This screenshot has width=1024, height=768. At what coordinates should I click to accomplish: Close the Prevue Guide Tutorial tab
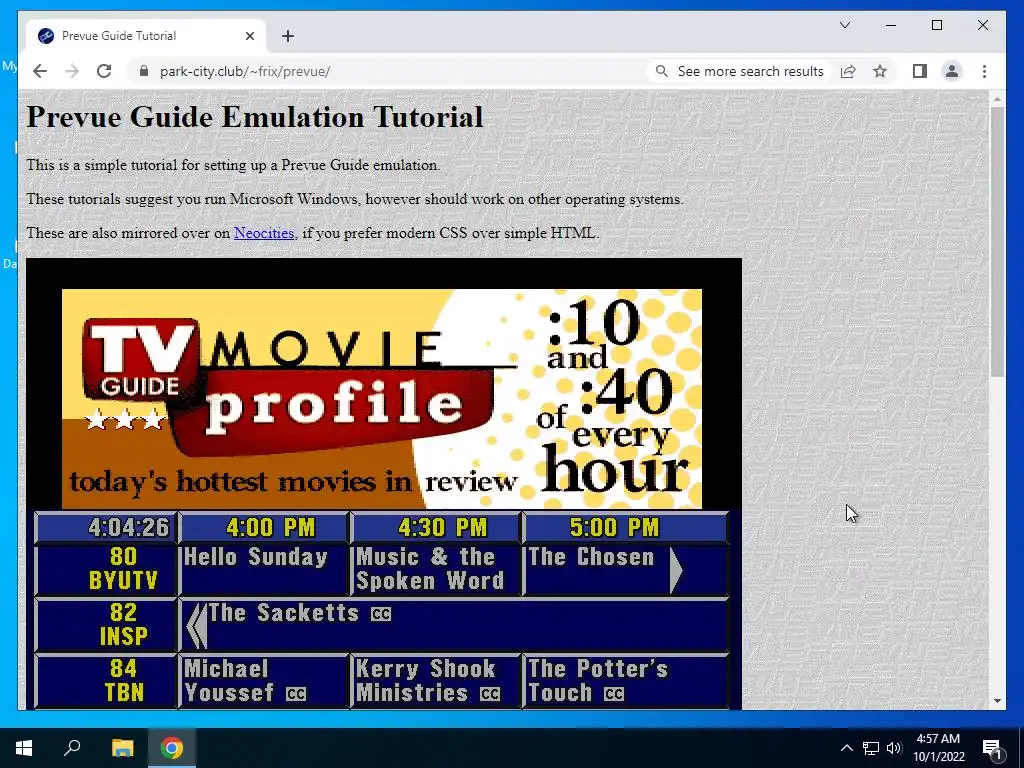[x=249, y=36]
